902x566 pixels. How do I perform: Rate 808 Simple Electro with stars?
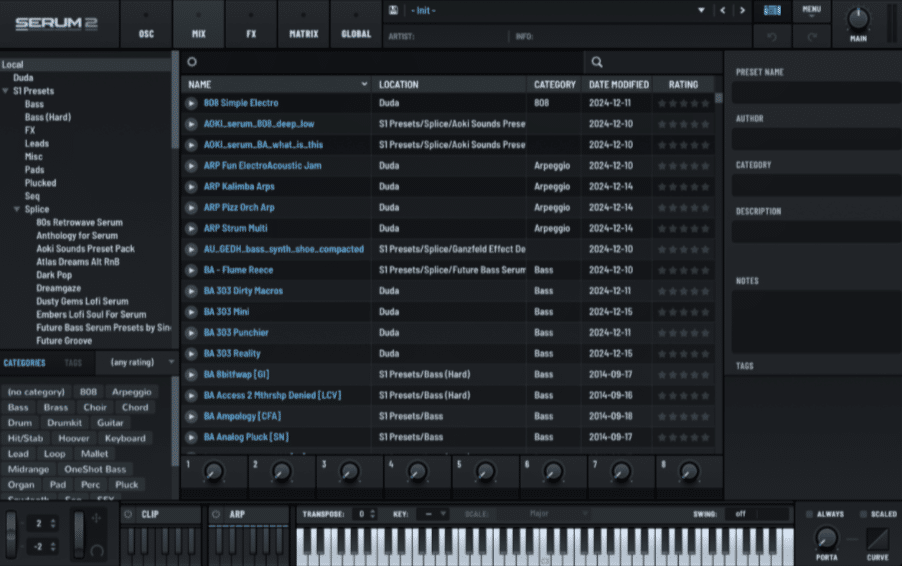(683, 104)
